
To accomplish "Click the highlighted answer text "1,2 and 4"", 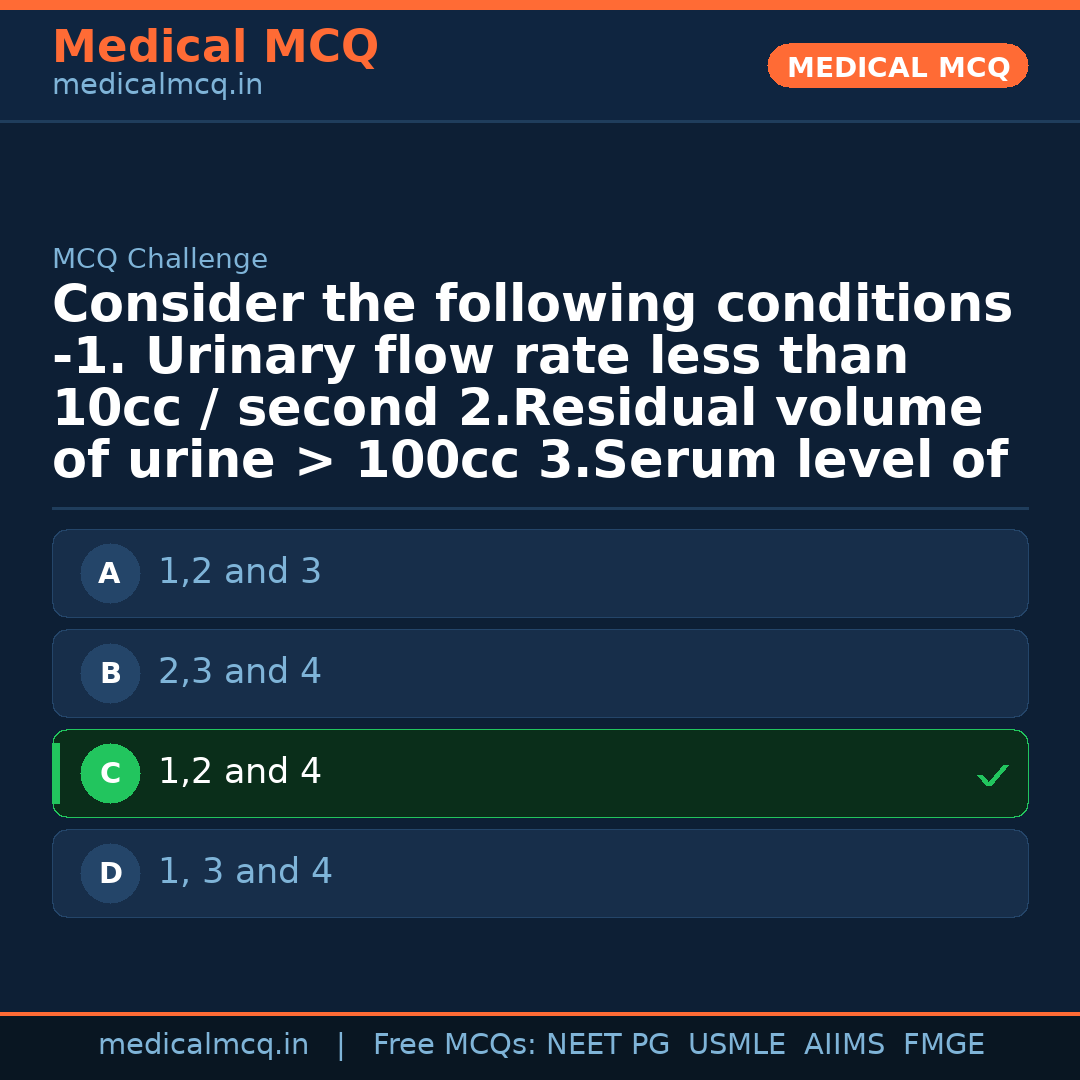I will [240, 772].
